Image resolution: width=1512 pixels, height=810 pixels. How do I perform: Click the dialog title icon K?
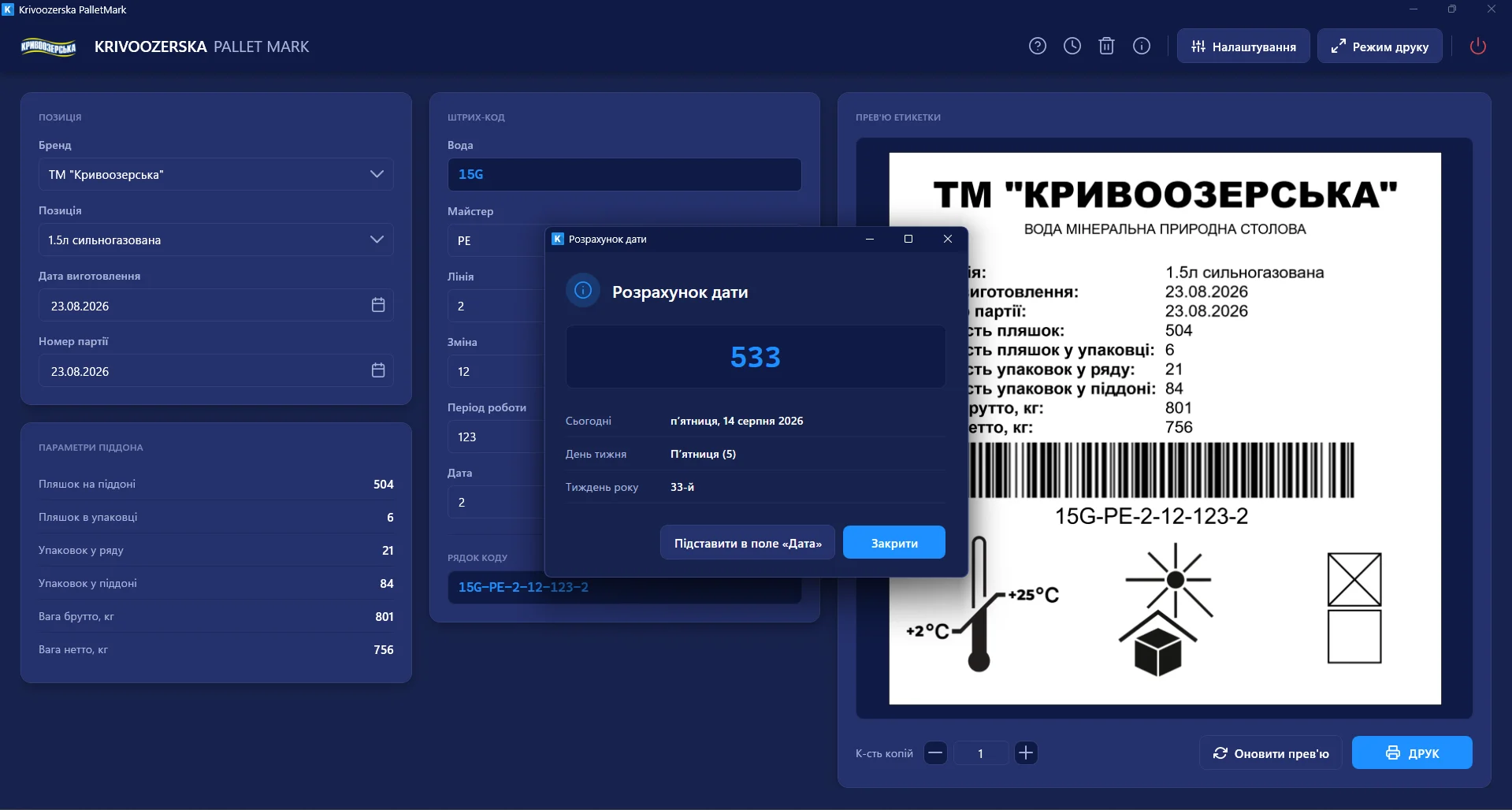[x=558, y=239]
